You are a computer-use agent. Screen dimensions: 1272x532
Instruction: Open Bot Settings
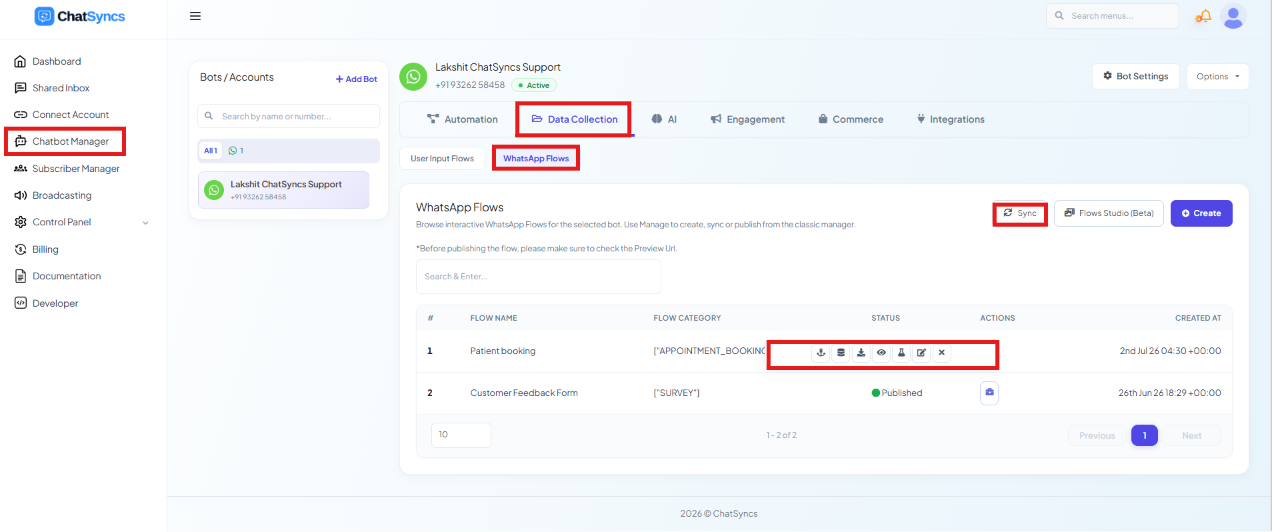pyautogui.click(x=1135, y=76)
